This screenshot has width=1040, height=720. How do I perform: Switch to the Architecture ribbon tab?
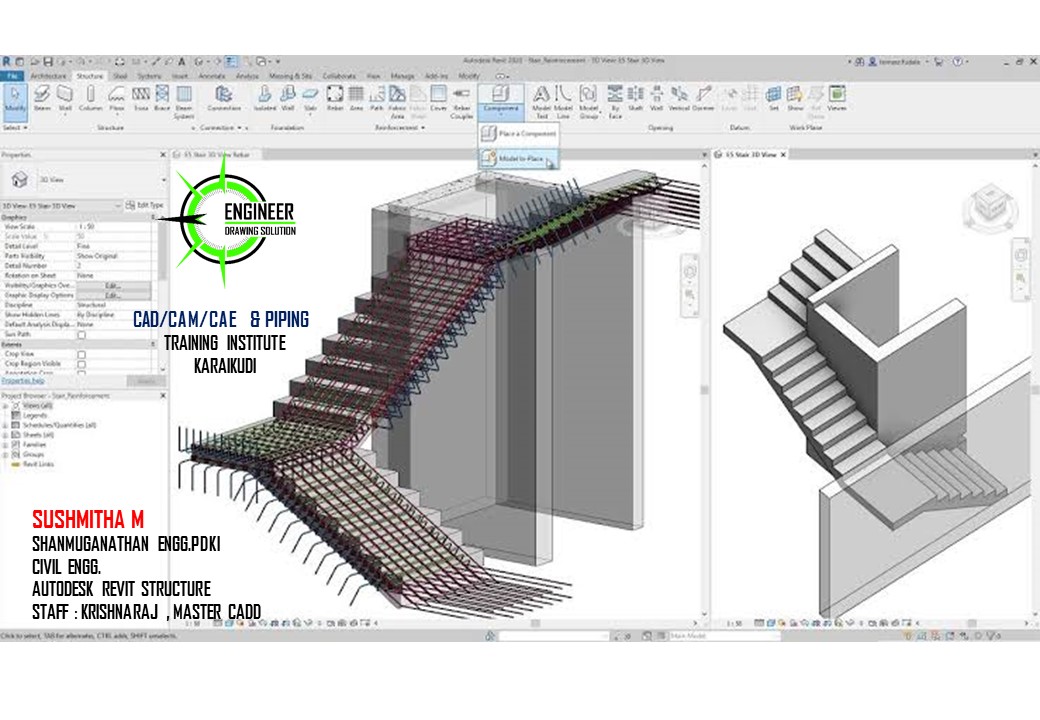pyautogui.click(x=49, y=76)
